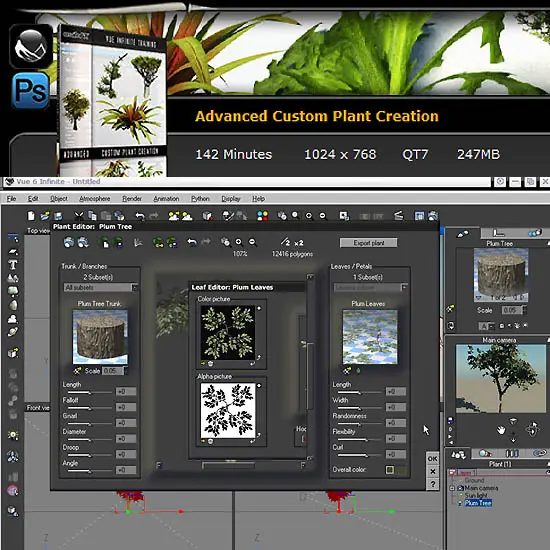Click Trunk Falloff value field
The image size is (550, 550).
coord(126,407)
